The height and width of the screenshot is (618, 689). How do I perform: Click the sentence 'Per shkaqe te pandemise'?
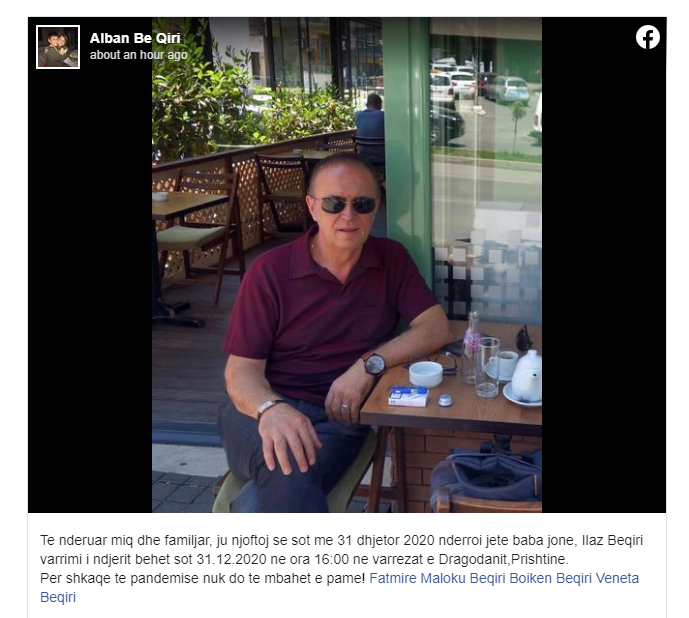(x=203, y=578)
